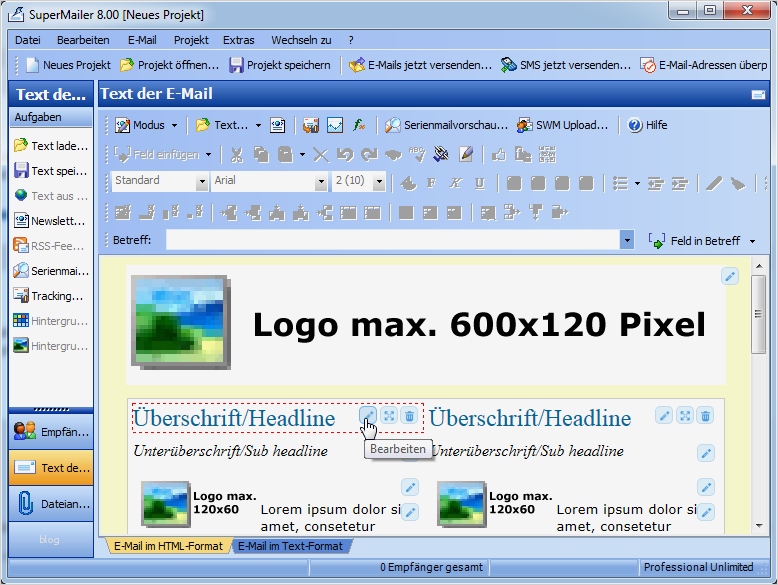
Task: Click Serienmai… in the Aufgaben sidebar
Action: (51, 271)
